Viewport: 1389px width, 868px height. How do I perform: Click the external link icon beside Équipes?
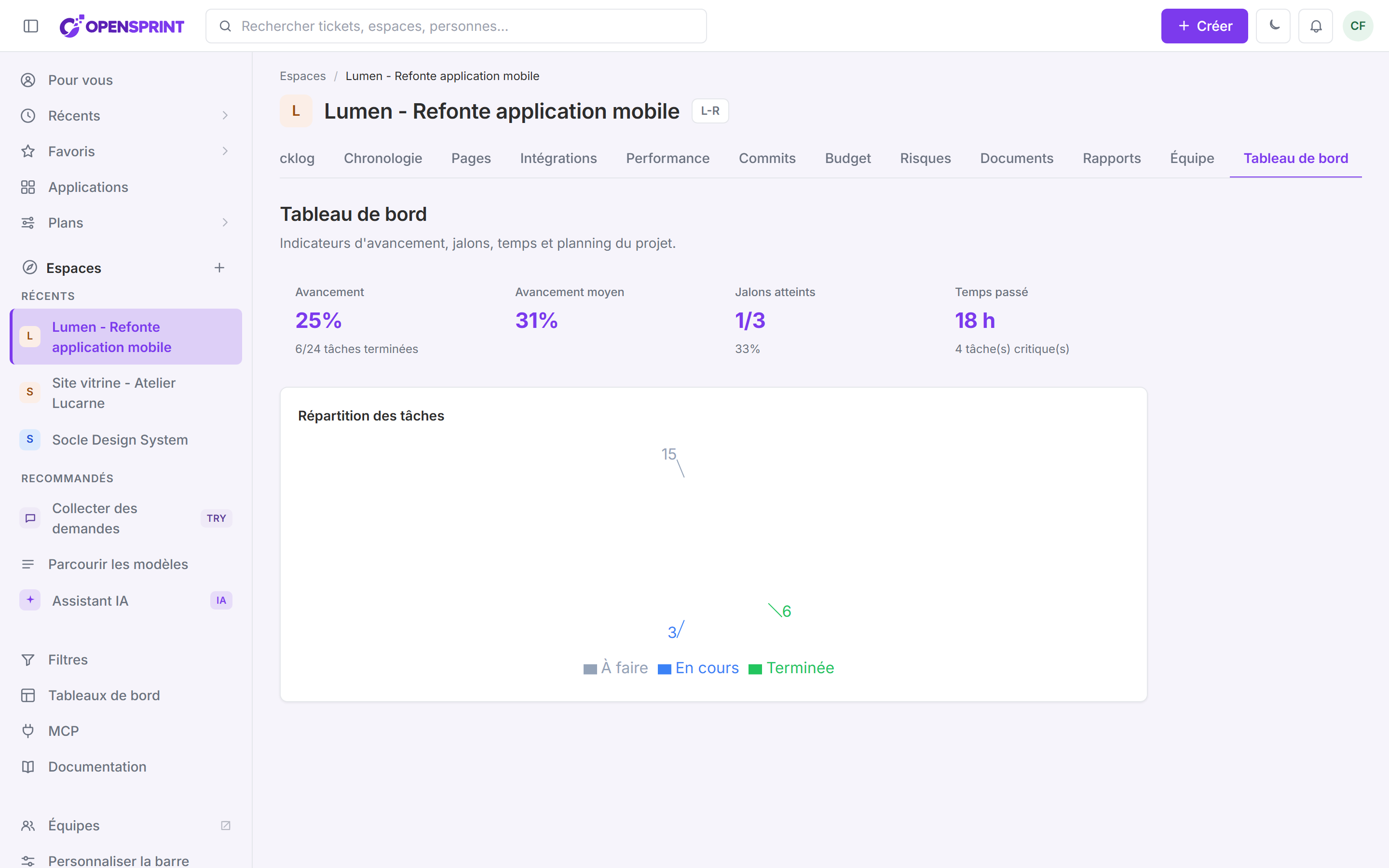click(226, 826)
